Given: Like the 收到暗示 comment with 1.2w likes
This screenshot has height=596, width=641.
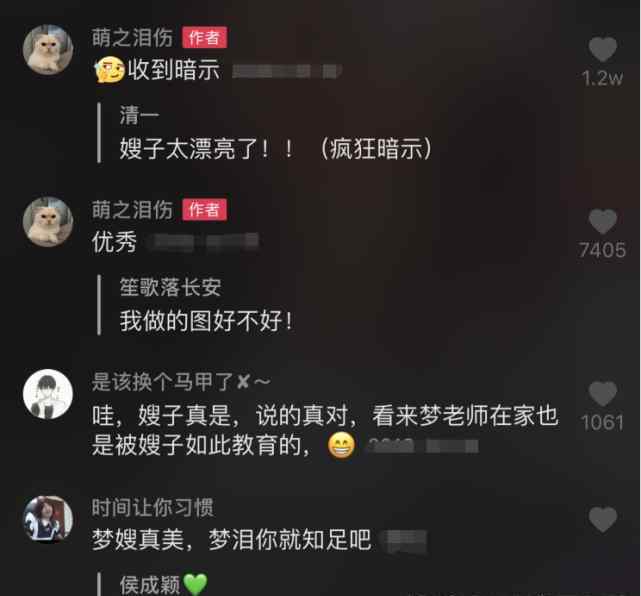Looking at the screenshot, I should coord(603,49).
